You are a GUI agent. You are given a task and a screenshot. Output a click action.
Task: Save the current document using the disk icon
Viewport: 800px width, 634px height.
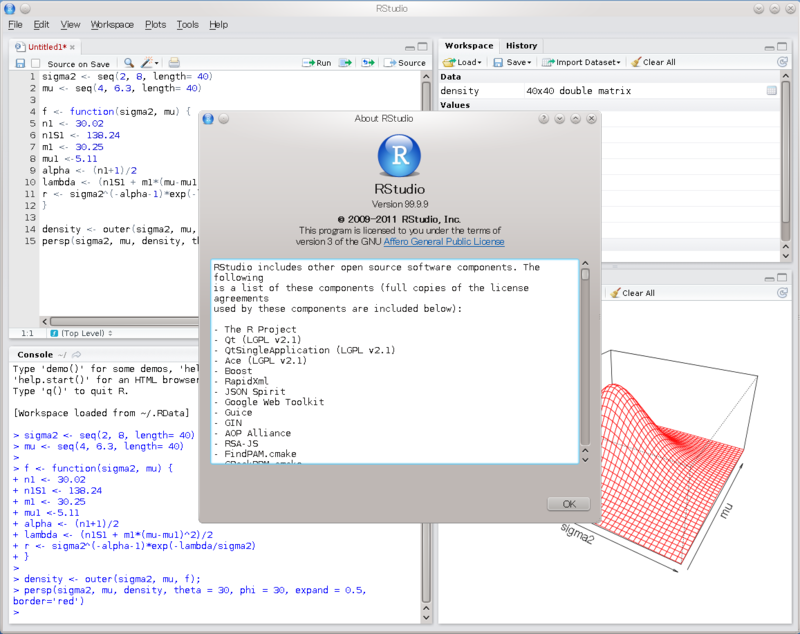pos(20,63)
